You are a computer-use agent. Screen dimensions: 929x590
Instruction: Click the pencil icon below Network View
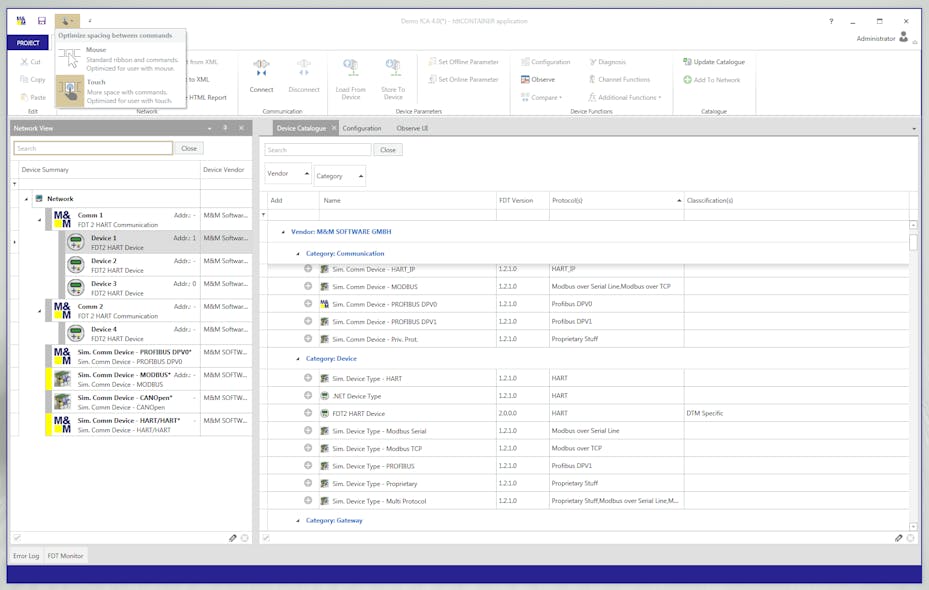[x=232, y=538]
